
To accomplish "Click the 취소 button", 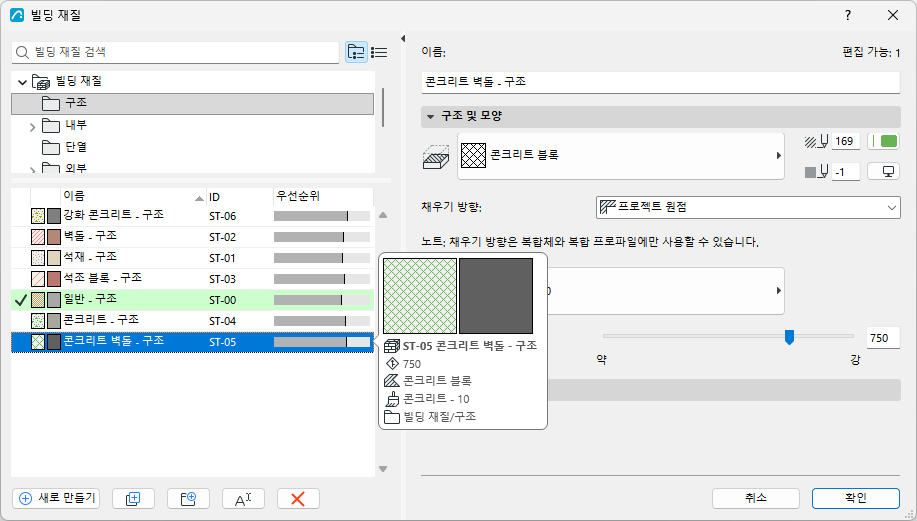I will (756, 498).
